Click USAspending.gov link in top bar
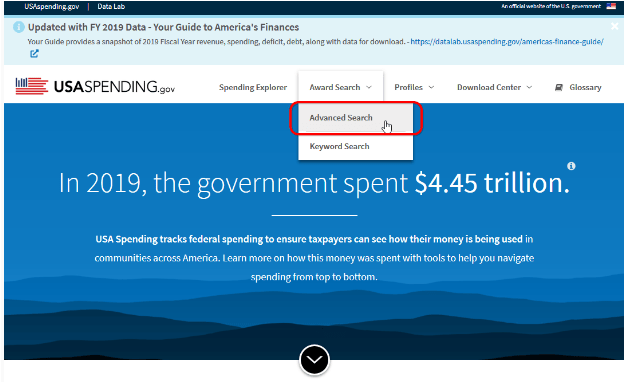Image resolution: width=626 pixels, height=384 pixels. point(52,6)
